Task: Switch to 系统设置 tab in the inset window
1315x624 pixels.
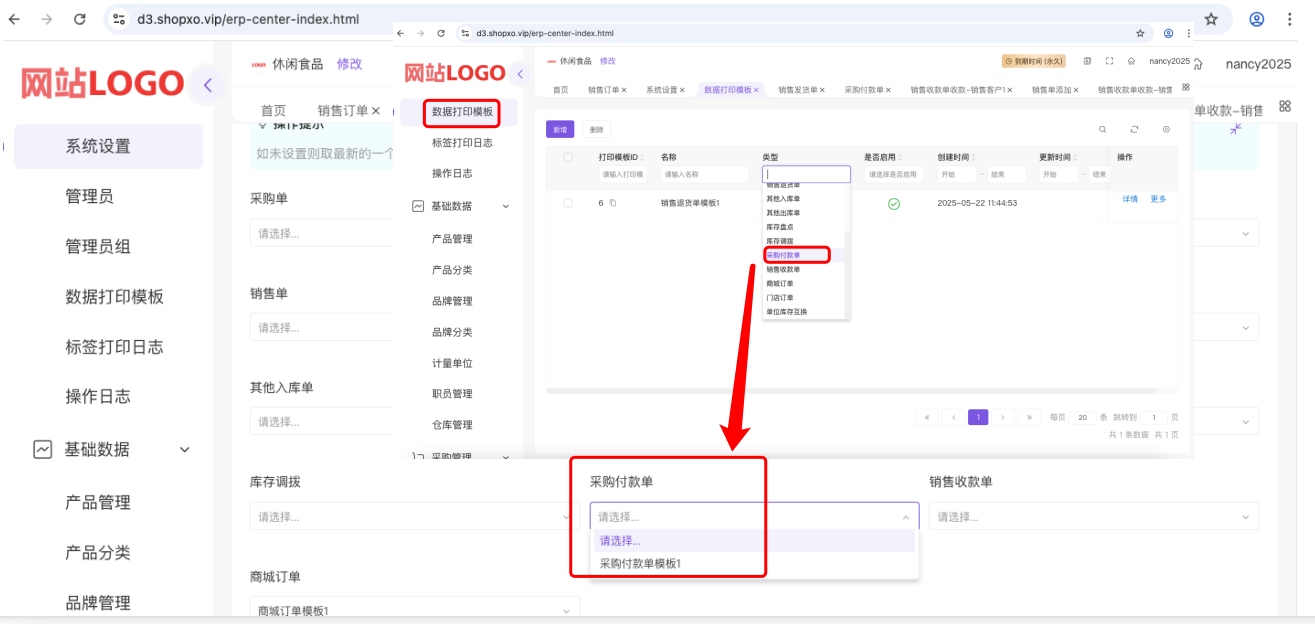Action: tap(661, 89)
